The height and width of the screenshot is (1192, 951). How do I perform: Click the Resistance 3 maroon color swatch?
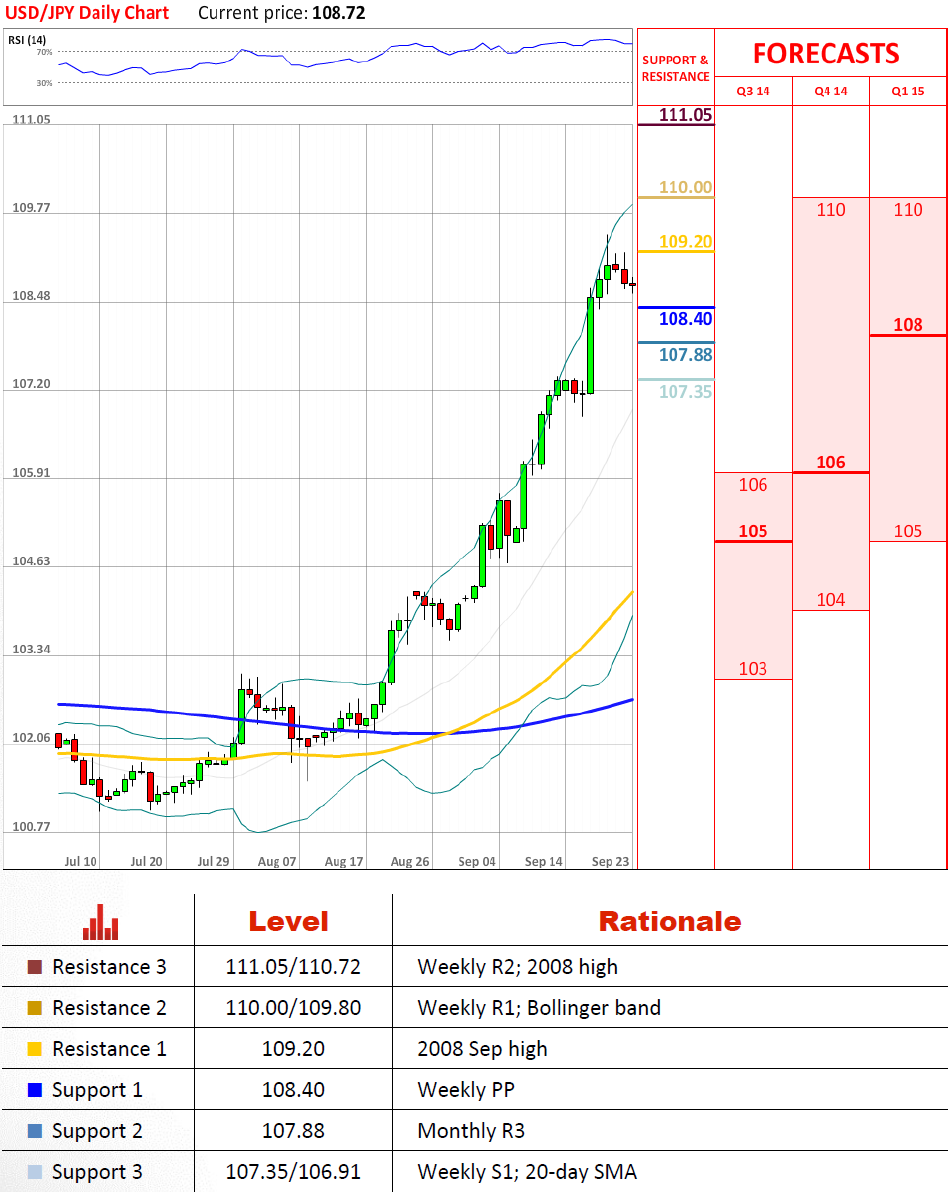click(x=34, y=967)
